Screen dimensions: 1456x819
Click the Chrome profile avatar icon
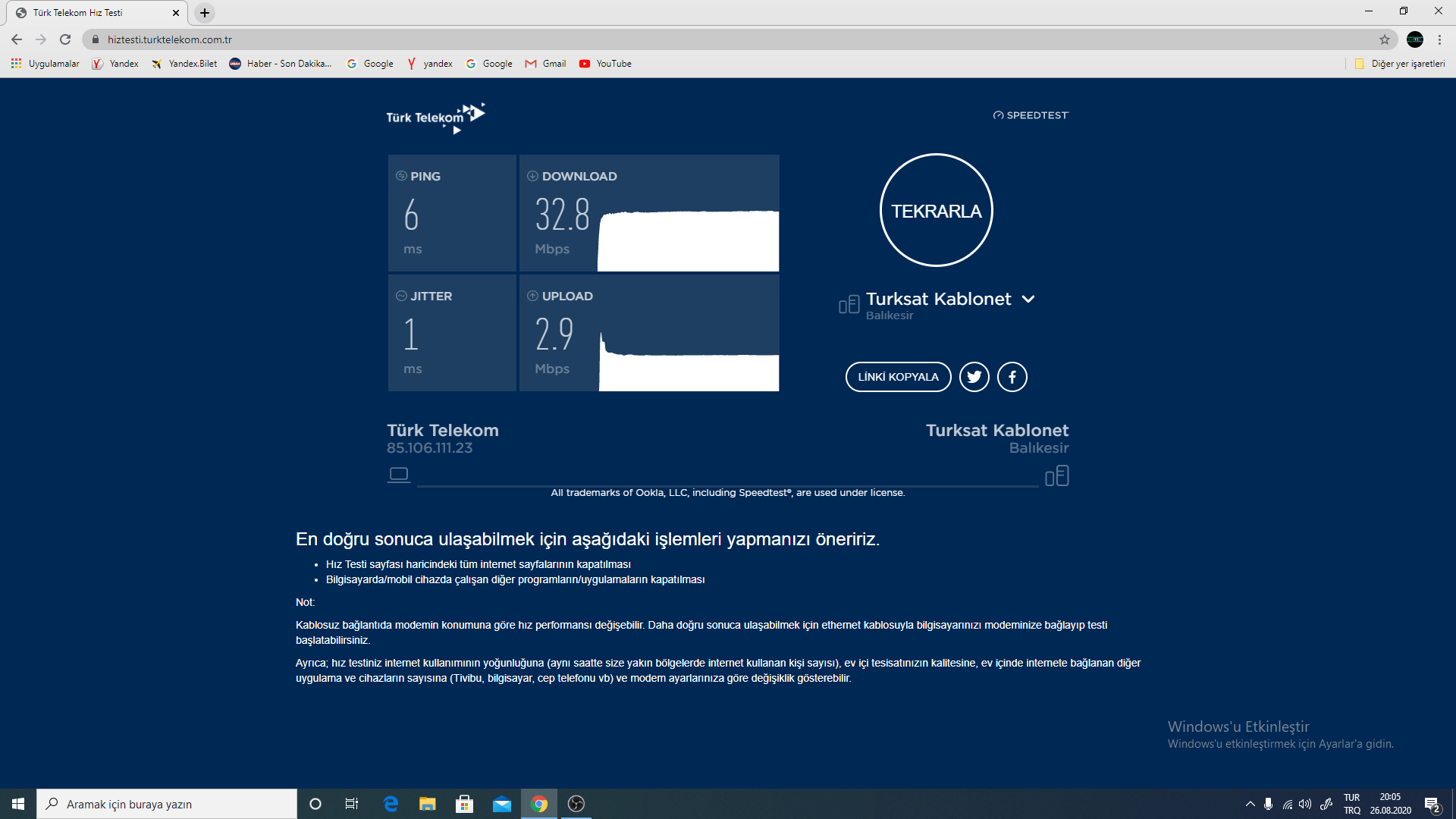coord(1414,39)
